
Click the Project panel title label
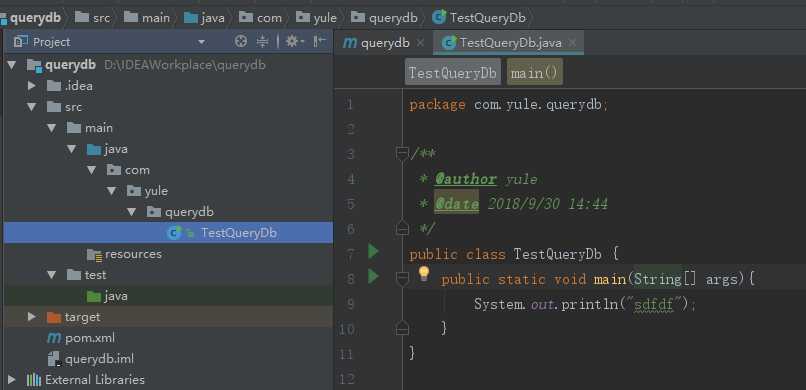click(51, 42)
